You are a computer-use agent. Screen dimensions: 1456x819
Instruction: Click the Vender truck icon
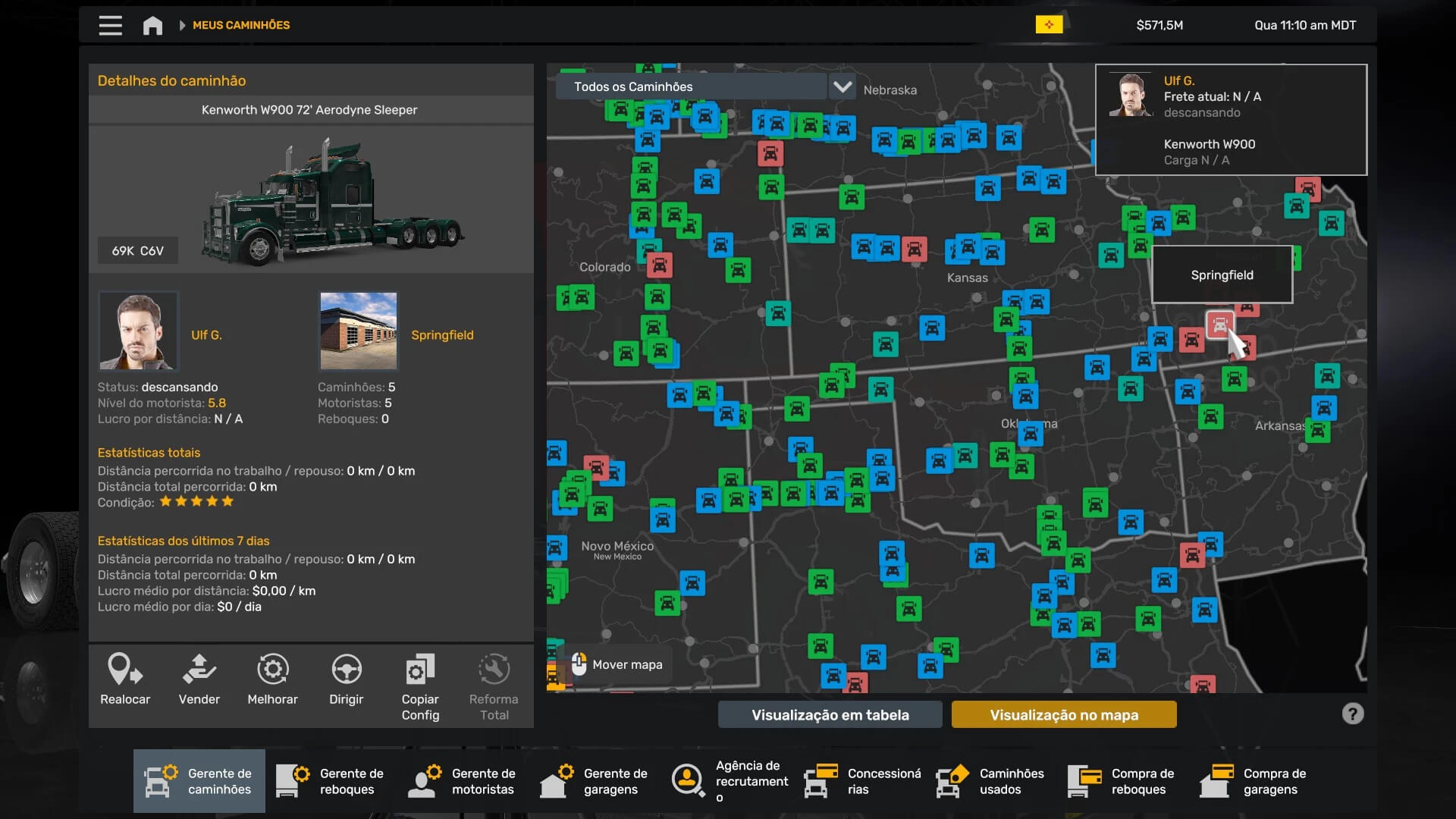[199, 670]
